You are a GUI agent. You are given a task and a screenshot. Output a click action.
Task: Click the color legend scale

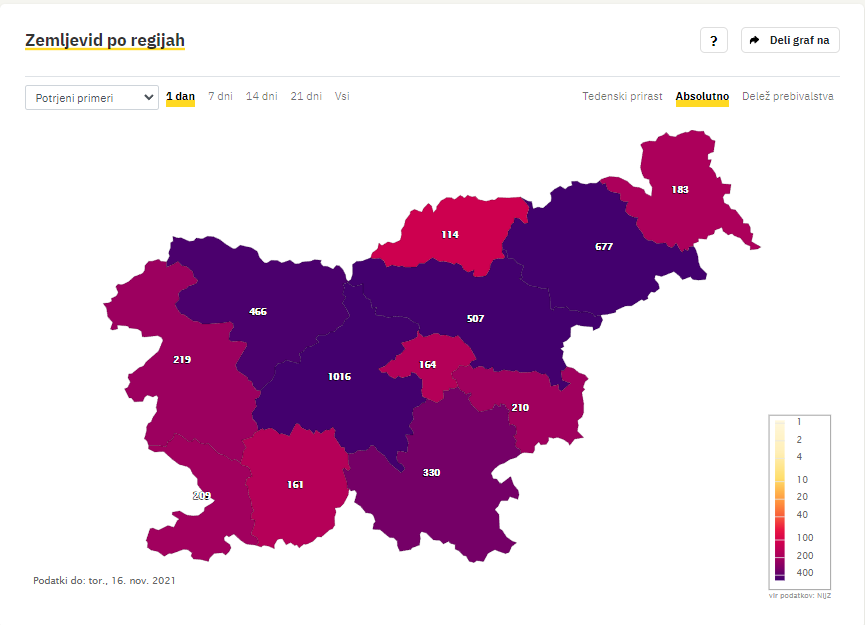click(799, 502)
